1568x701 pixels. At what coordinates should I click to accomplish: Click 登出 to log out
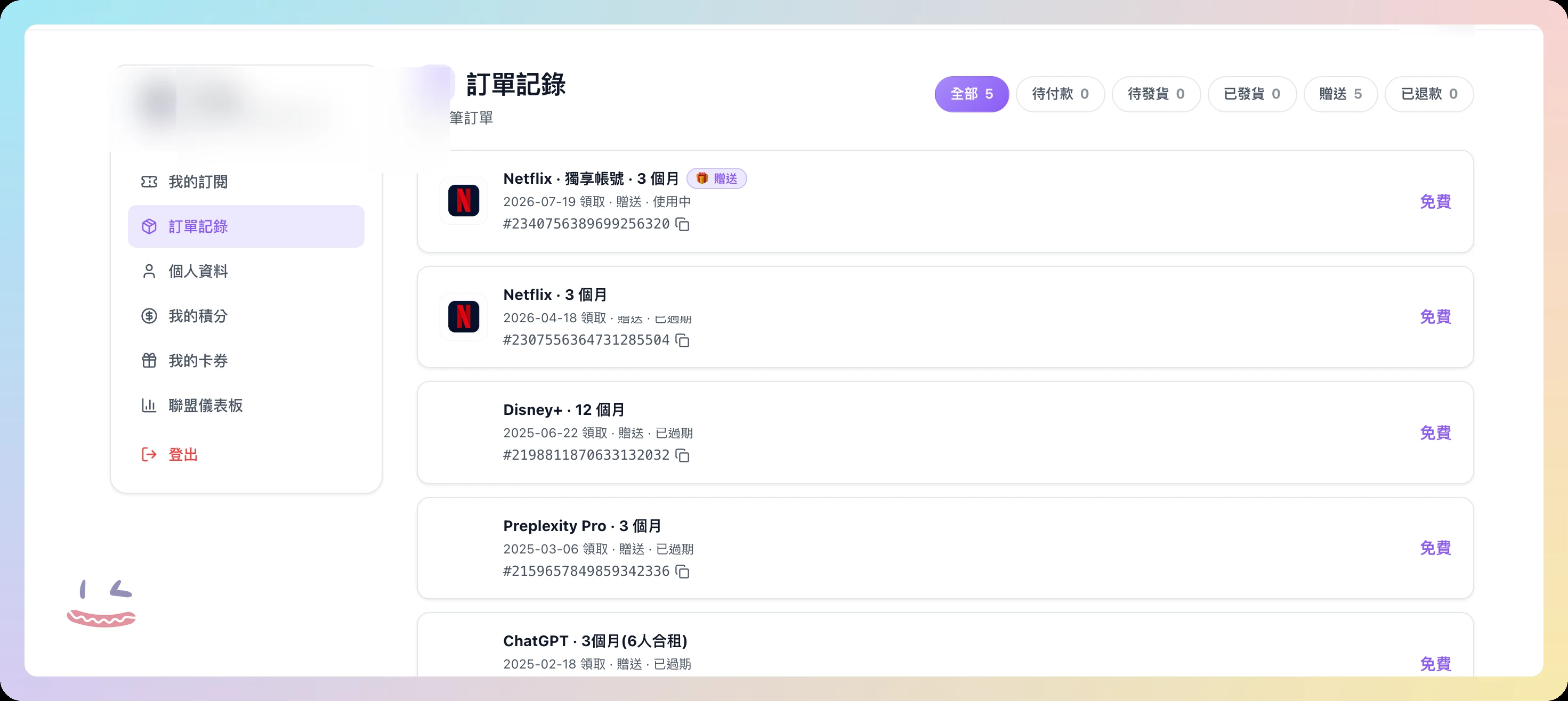coord(246,454)
